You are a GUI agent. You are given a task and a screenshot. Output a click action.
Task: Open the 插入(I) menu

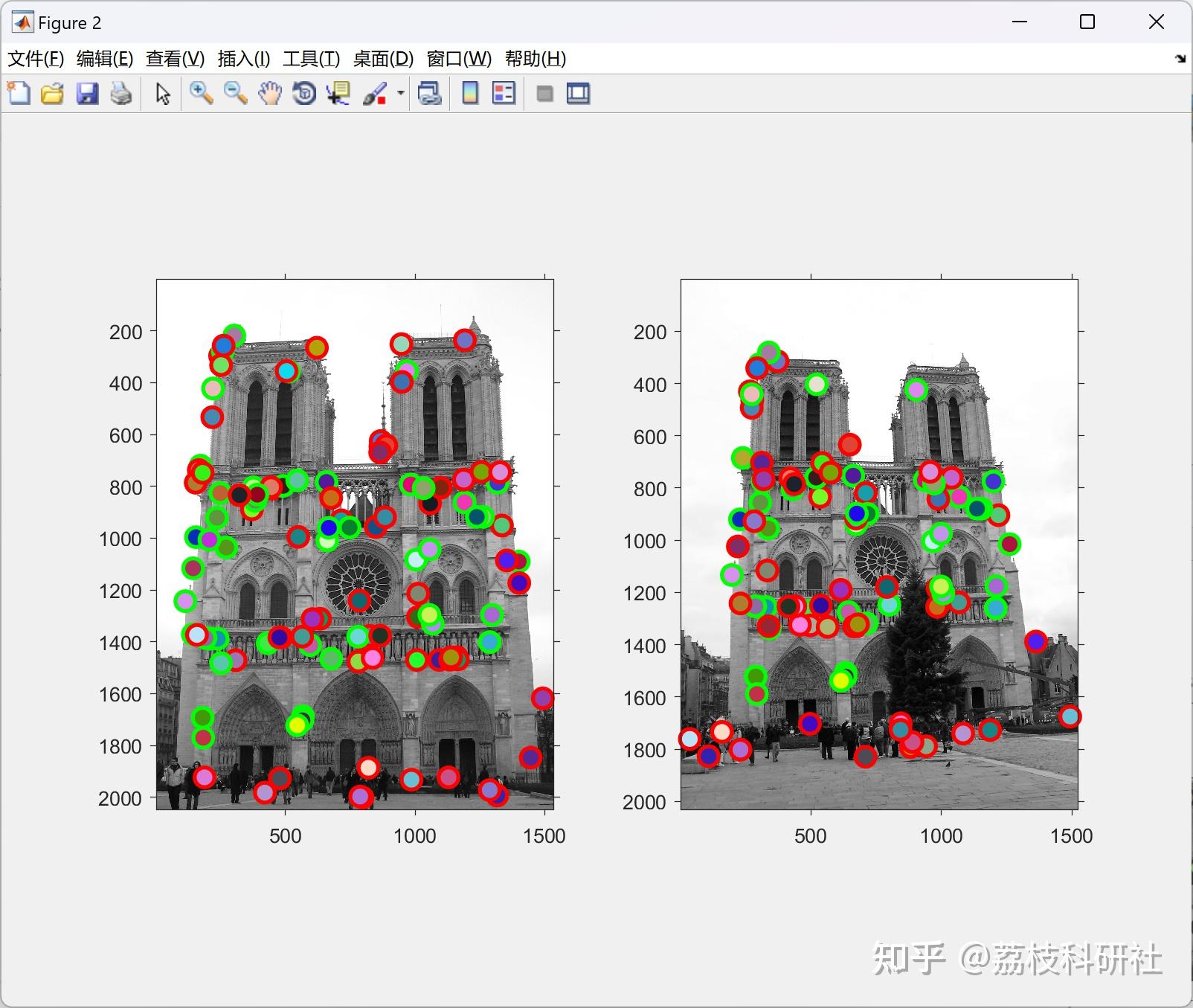pyautogui.click(x=243, y=58)
